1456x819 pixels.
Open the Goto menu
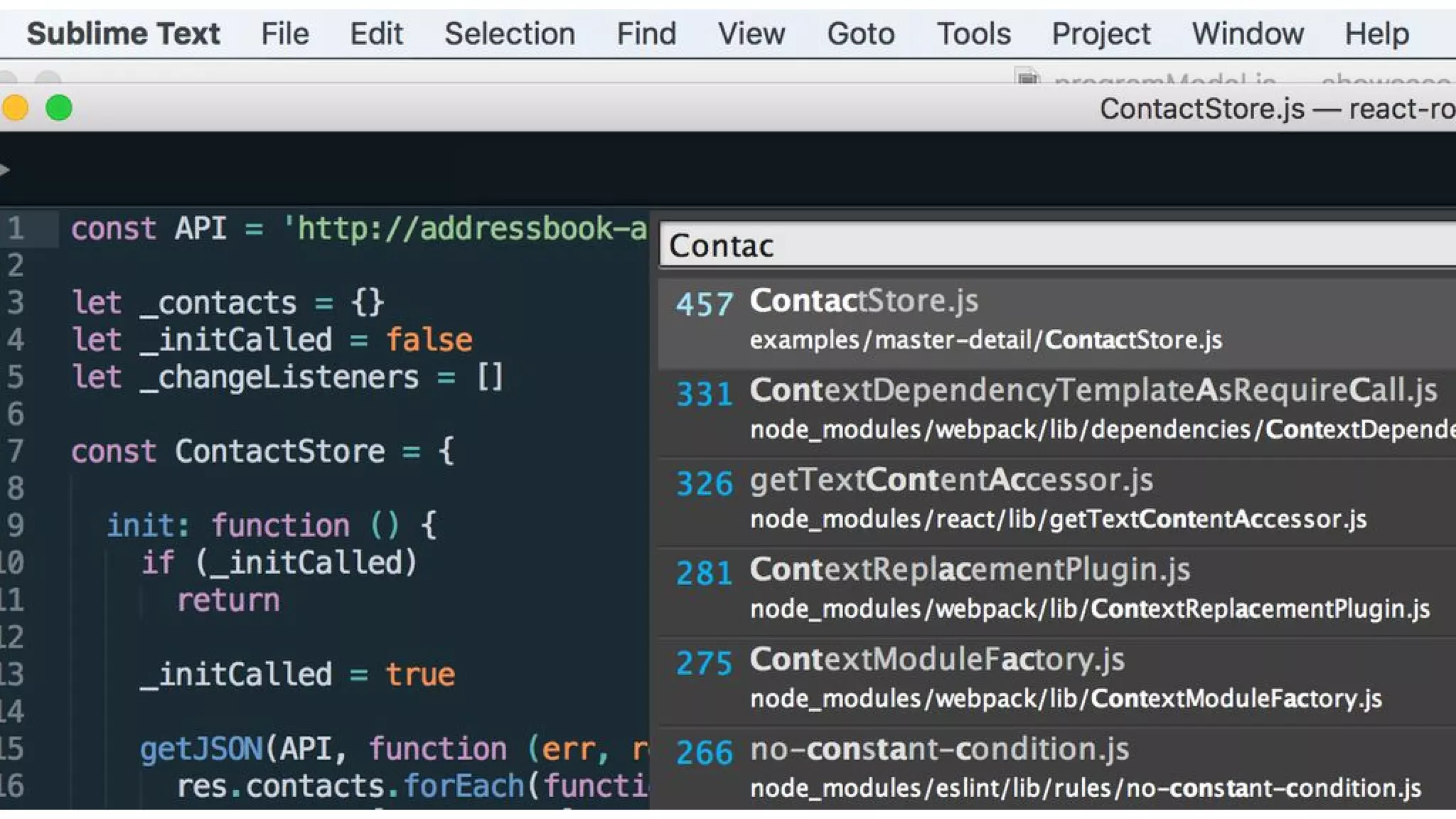coord(860,33)
